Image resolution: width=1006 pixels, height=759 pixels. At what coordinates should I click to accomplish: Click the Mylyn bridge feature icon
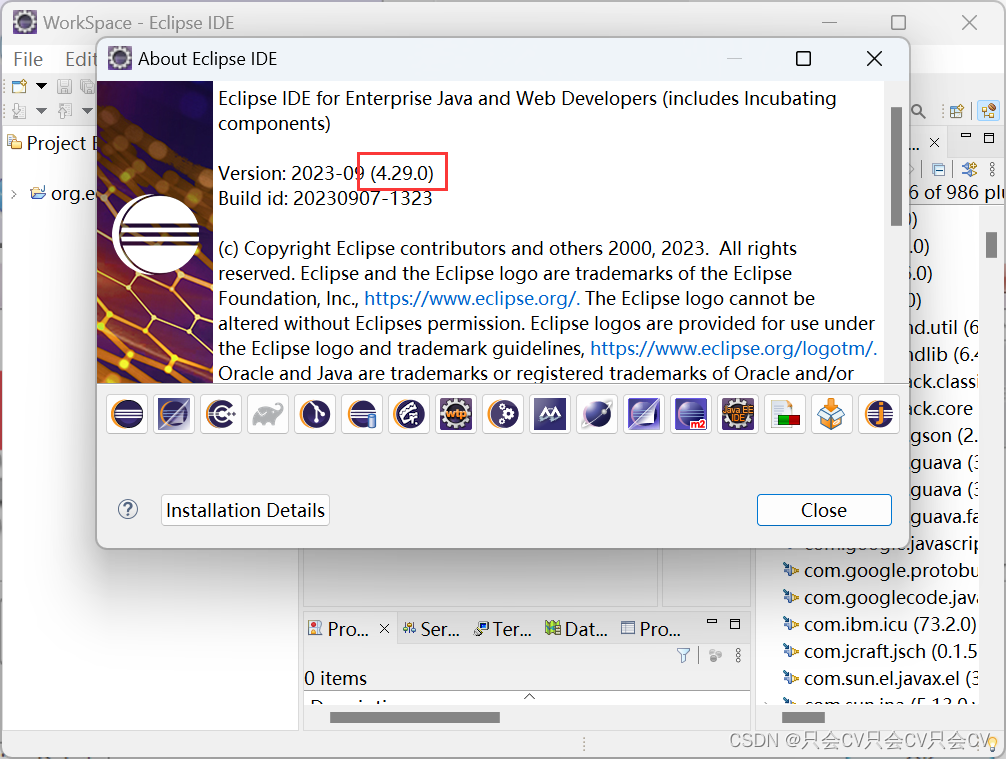[550, 414]
